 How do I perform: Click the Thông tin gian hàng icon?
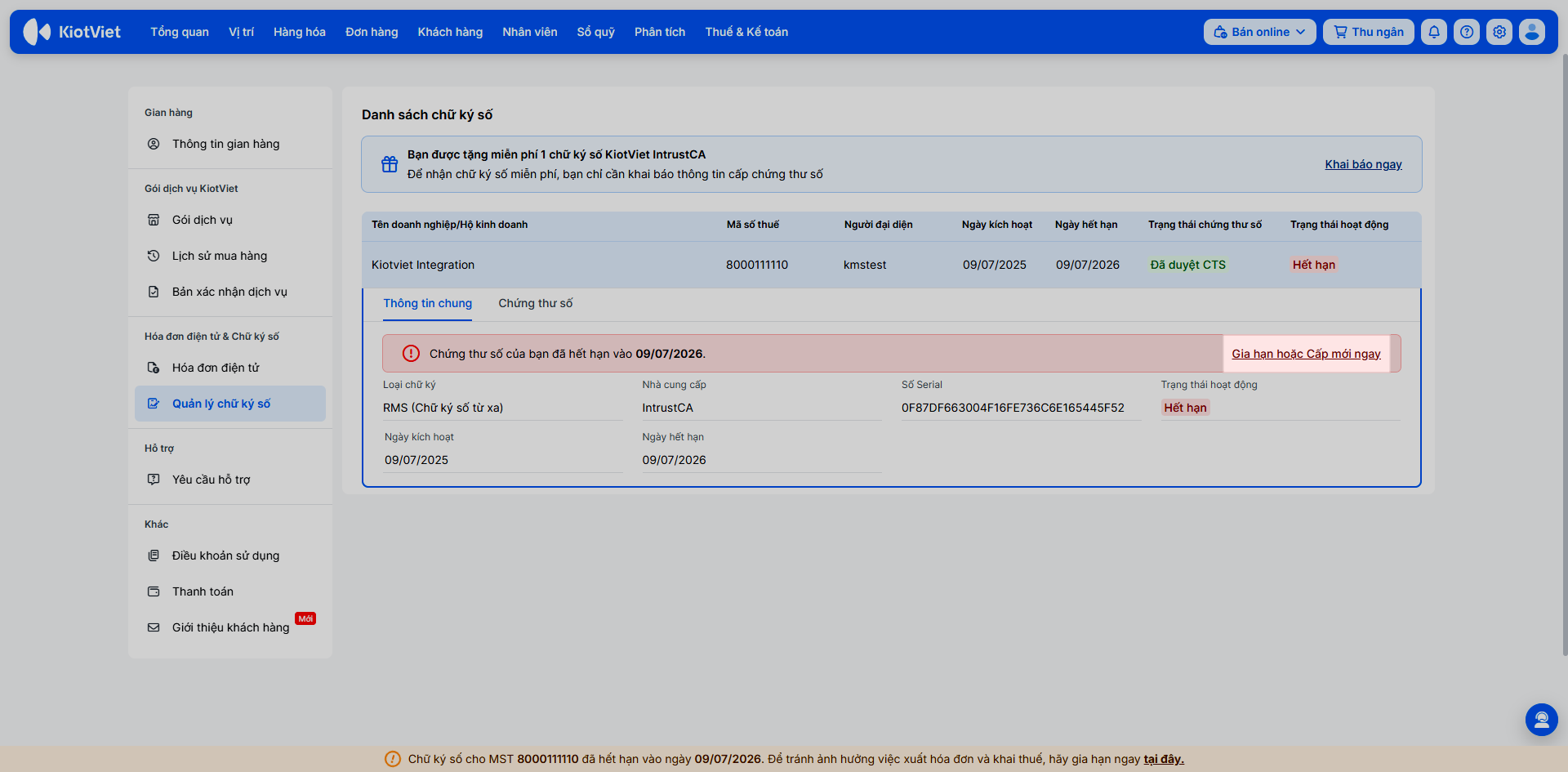click(154, 144)
